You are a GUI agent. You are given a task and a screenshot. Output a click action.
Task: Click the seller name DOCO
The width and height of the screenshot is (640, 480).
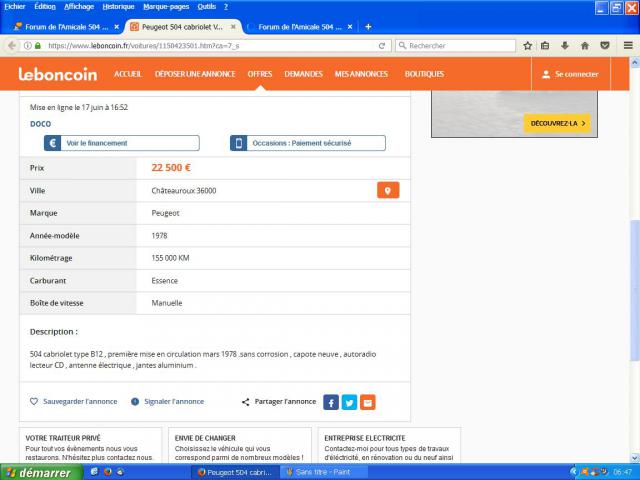(40, 124)
